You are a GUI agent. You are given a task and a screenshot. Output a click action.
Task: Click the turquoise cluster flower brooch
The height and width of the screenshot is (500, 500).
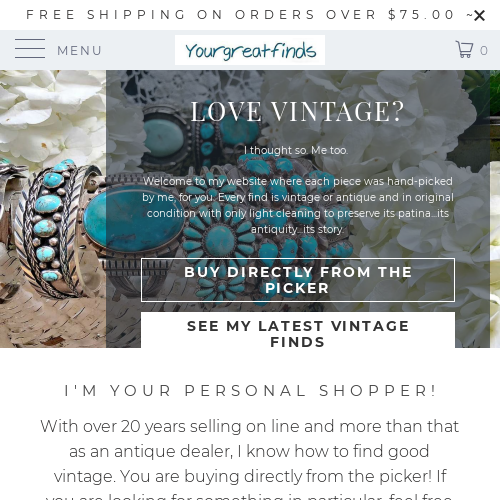220,242
